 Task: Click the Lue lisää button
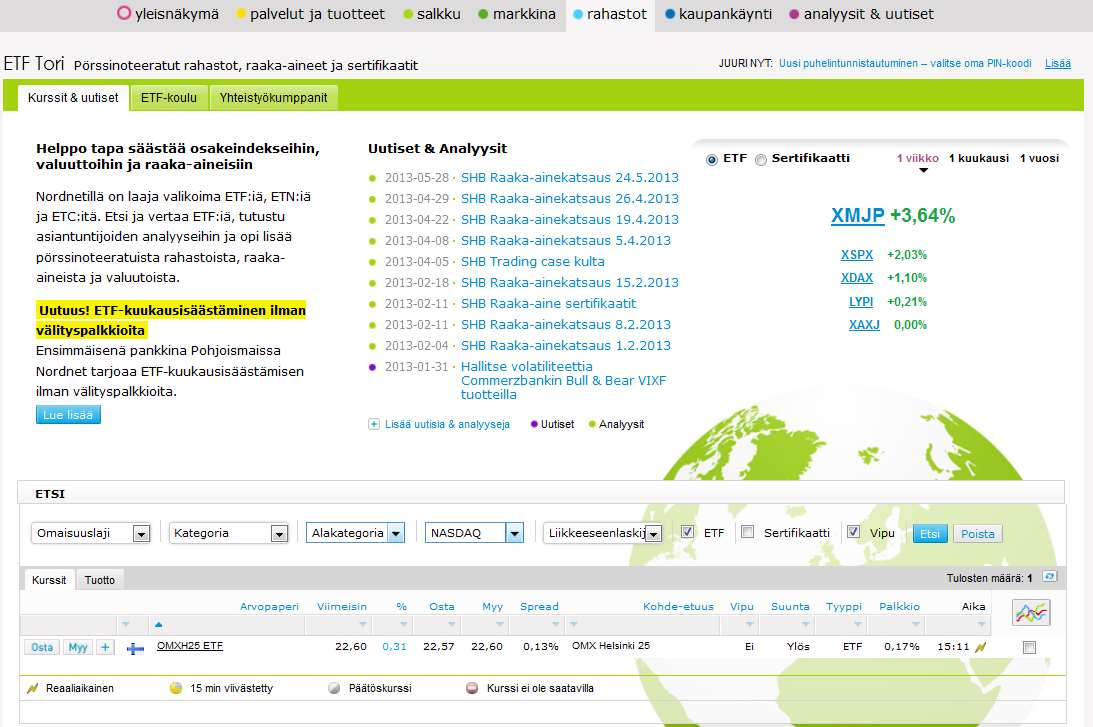pyautogui.click(x=68, y=415)
